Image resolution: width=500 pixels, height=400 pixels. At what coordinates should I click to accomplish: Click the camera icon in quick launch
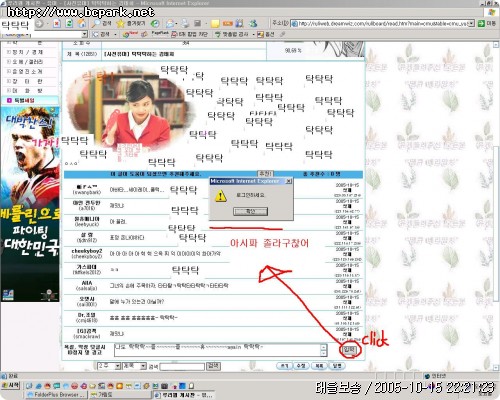(164, 386)
